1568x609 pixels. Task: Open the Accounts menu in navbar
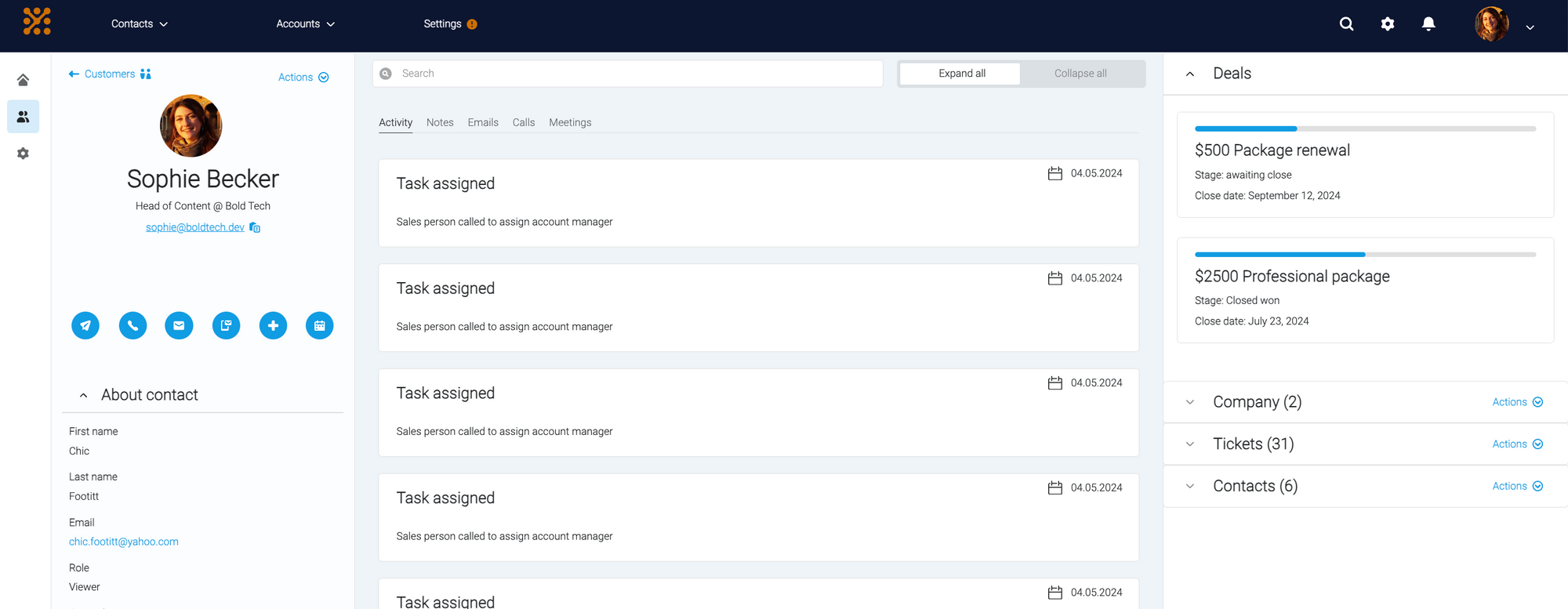(306, 24)
